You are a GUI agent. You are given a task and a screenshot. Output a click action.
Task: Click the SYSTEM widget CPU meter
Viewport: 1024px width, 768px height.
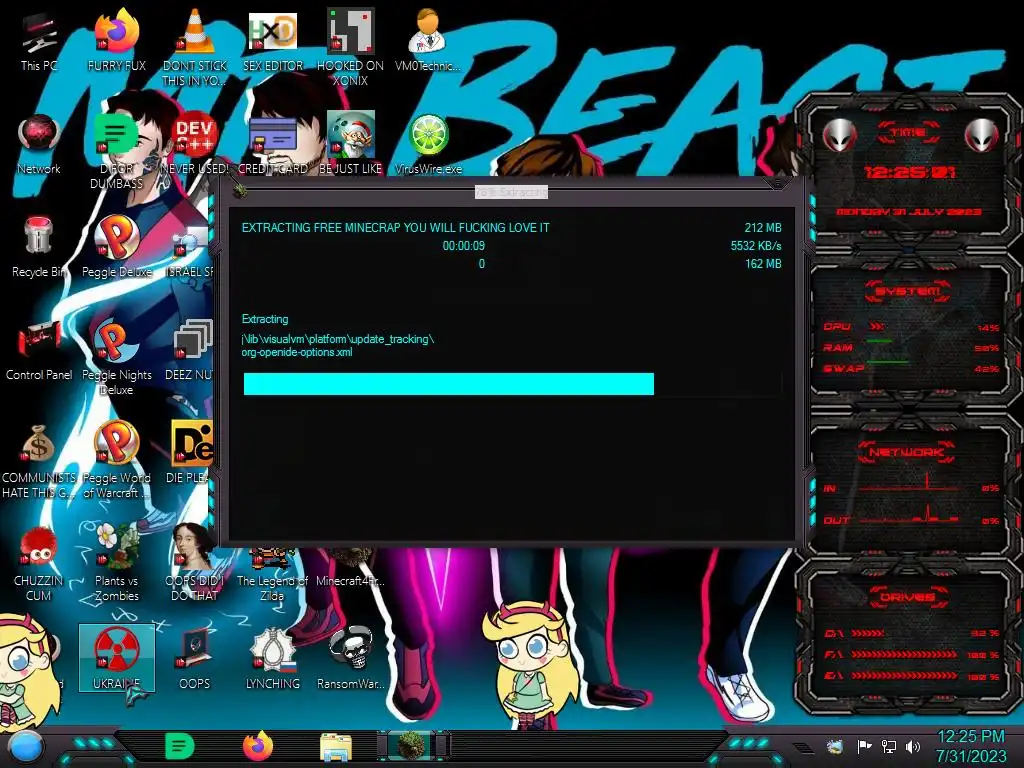(911, 327)
